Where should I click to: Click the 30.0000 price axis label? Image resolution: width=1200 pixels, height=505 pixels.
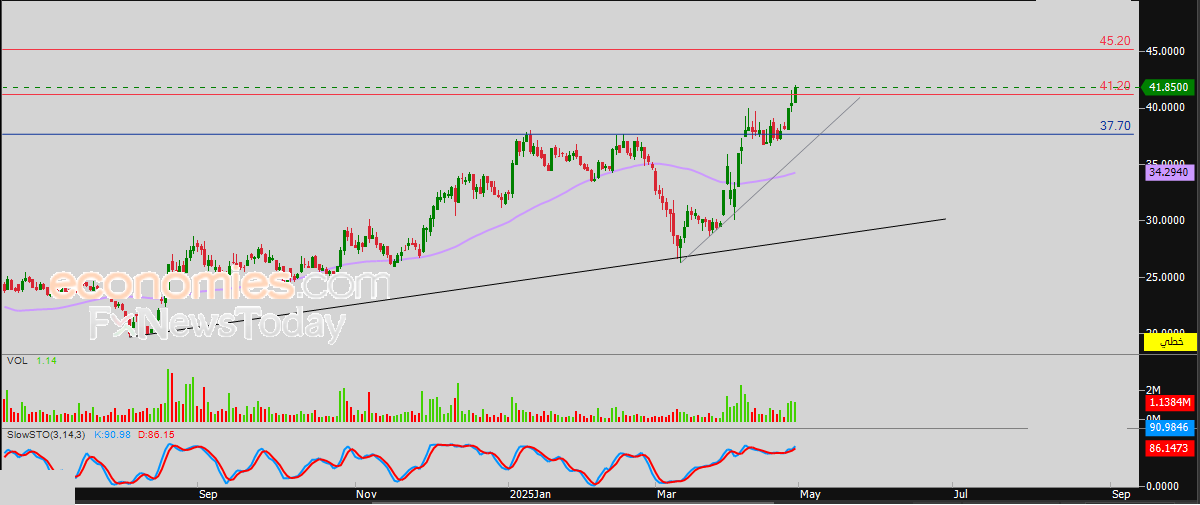pyautogui.click(x=1166, y=220)
